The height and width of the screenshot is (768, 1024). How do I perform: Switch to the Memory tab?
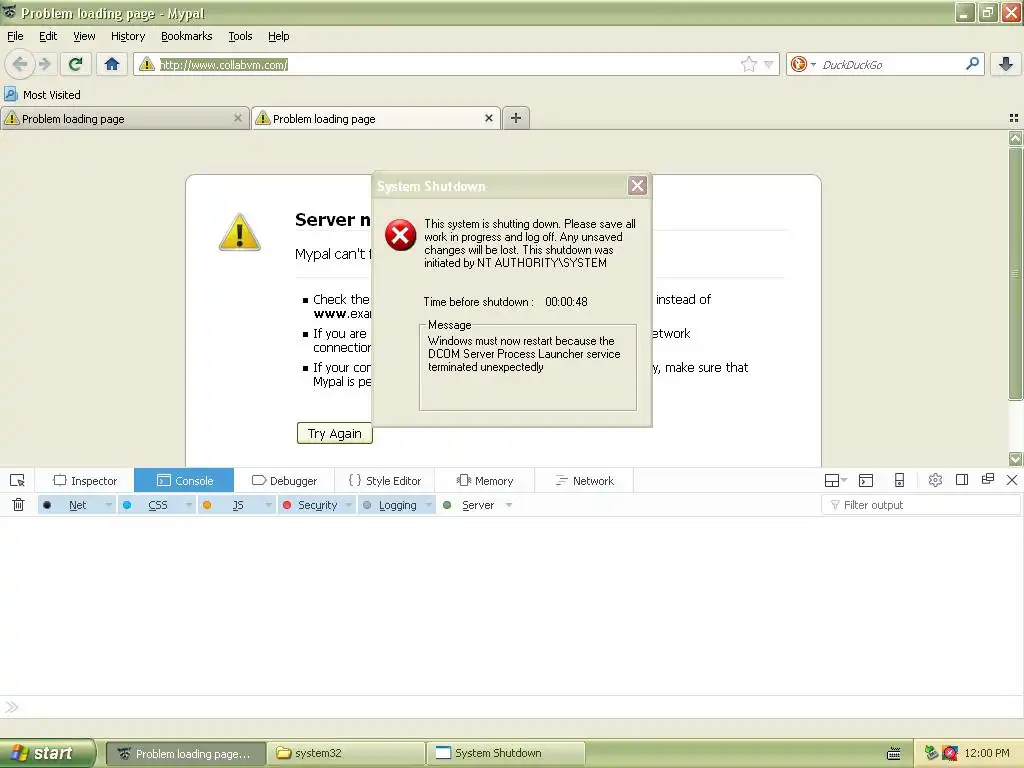[x=485, y=481]
